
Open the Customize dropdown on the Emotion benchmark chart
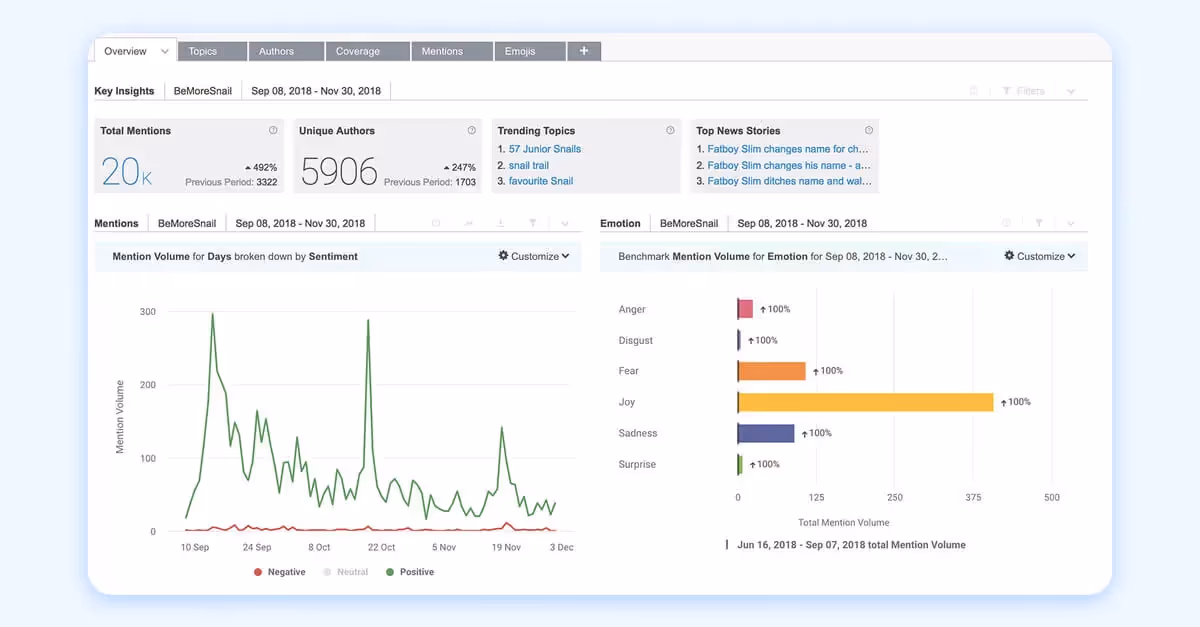1040,256
